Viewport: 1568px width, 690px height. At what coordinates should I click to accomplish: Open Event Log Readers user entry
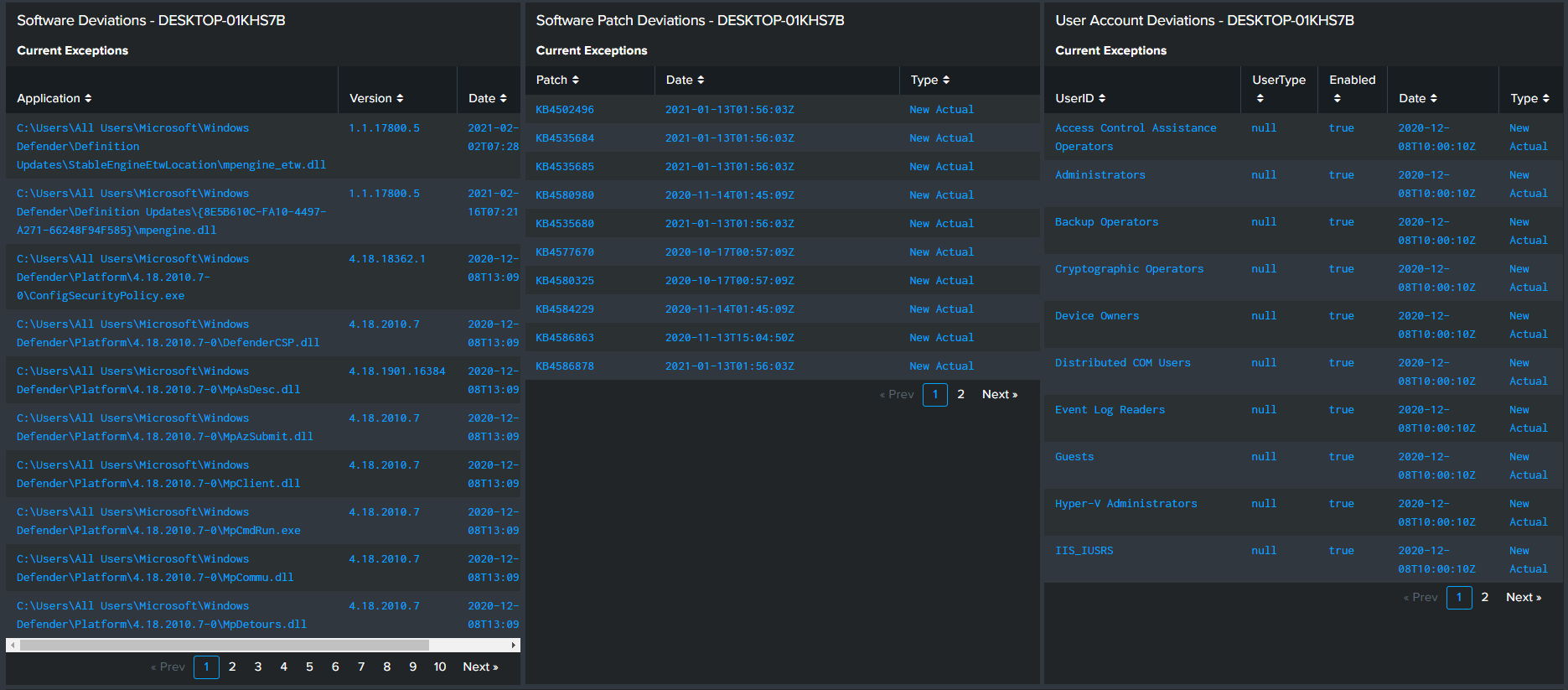pos(1303,418)
